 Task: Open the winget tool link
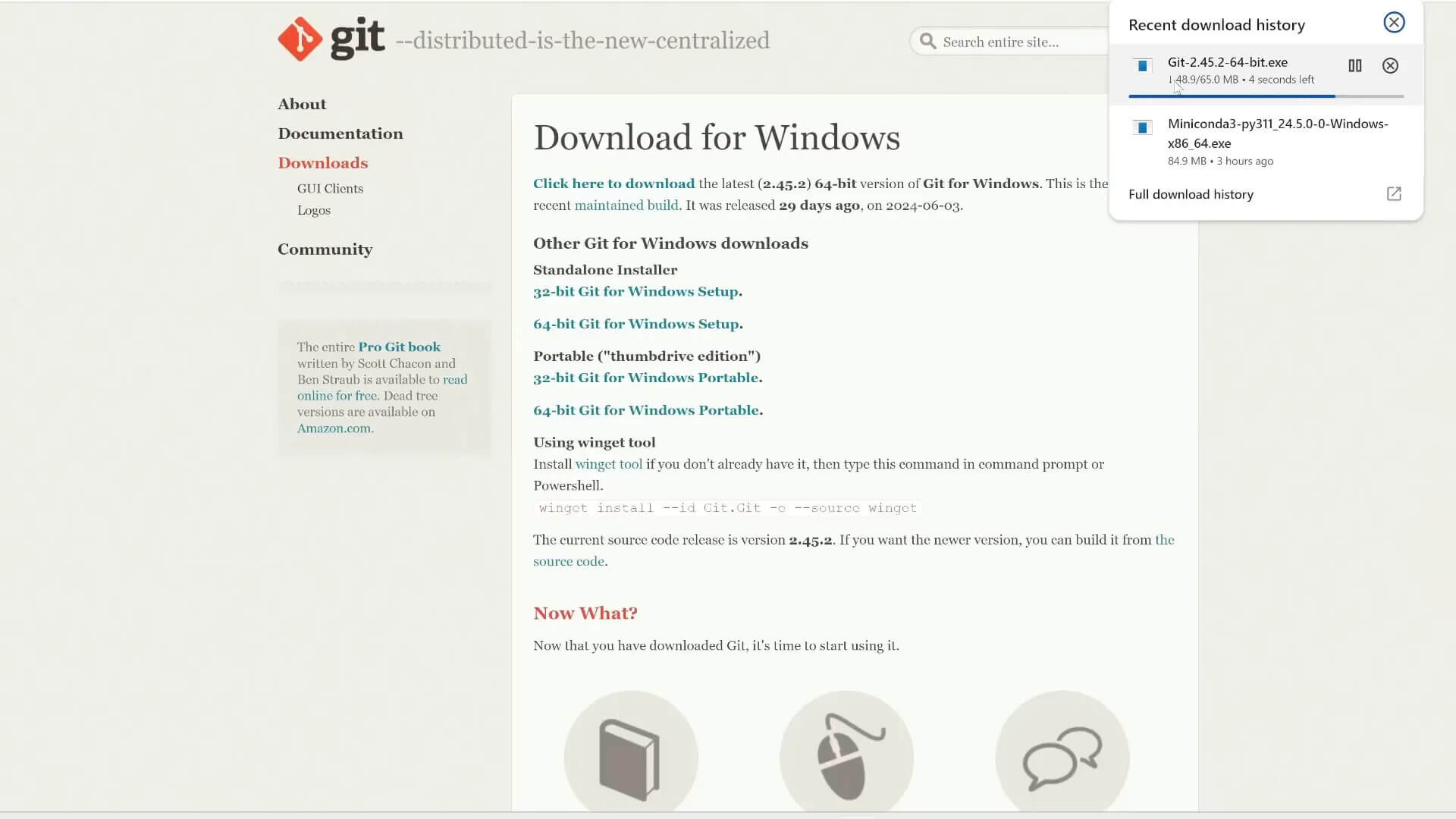[608, 464]
